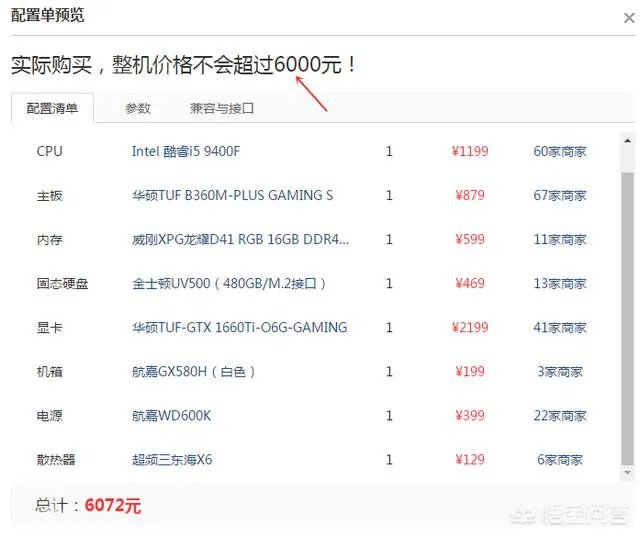640x536 pixels.
Task: Click 22家商家 in 电源 row
Action: pos(560,416)
